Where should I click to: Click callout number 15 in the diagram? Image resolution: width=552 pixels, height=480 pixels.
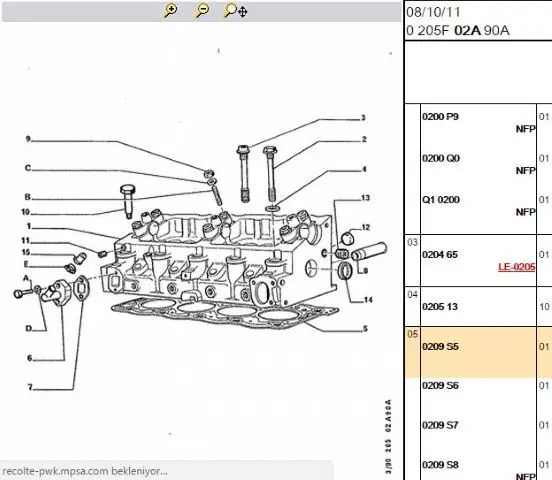coord(26,253)
